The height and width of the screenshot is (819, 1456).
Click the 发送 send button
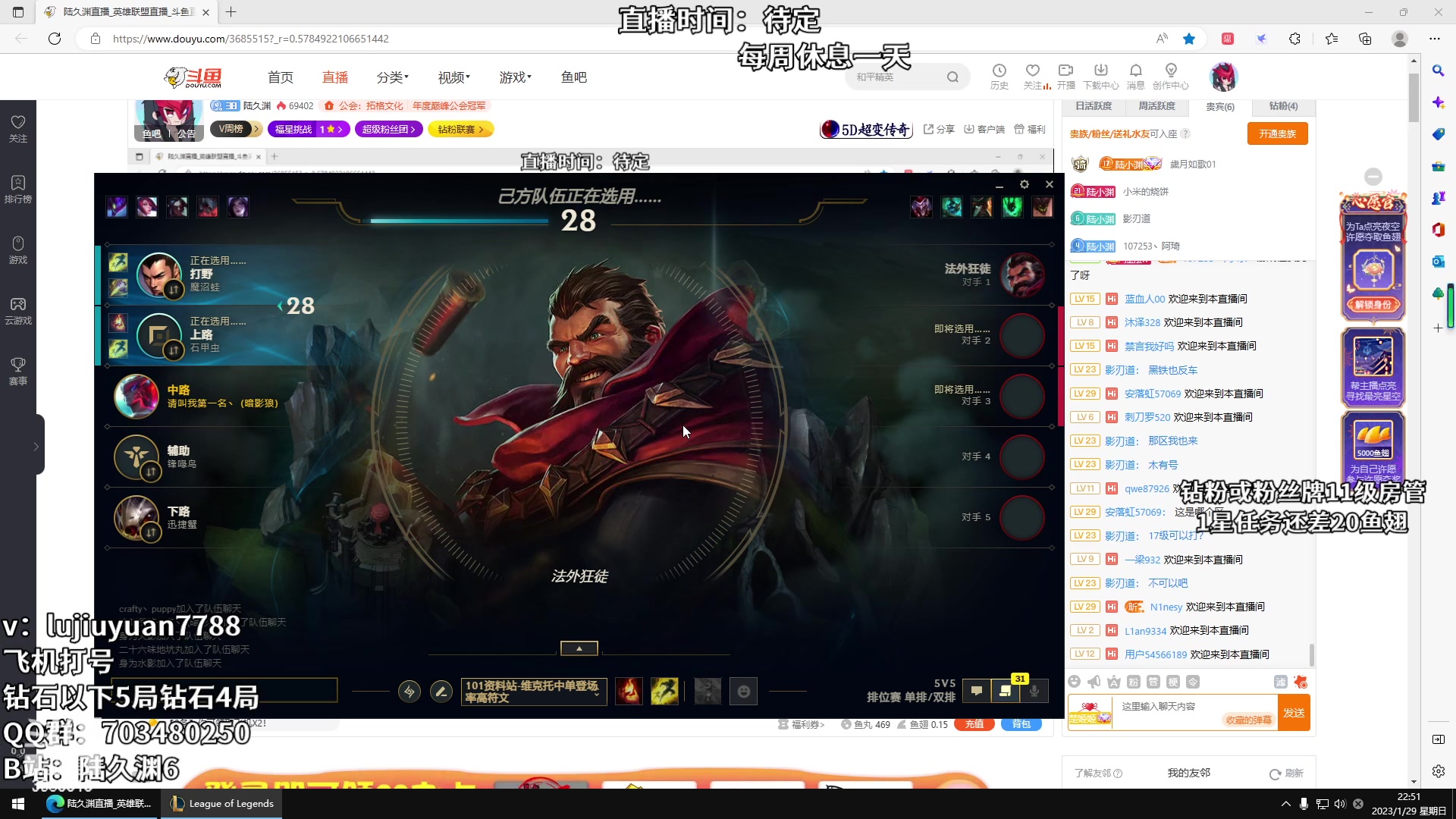pos(1294,713)
